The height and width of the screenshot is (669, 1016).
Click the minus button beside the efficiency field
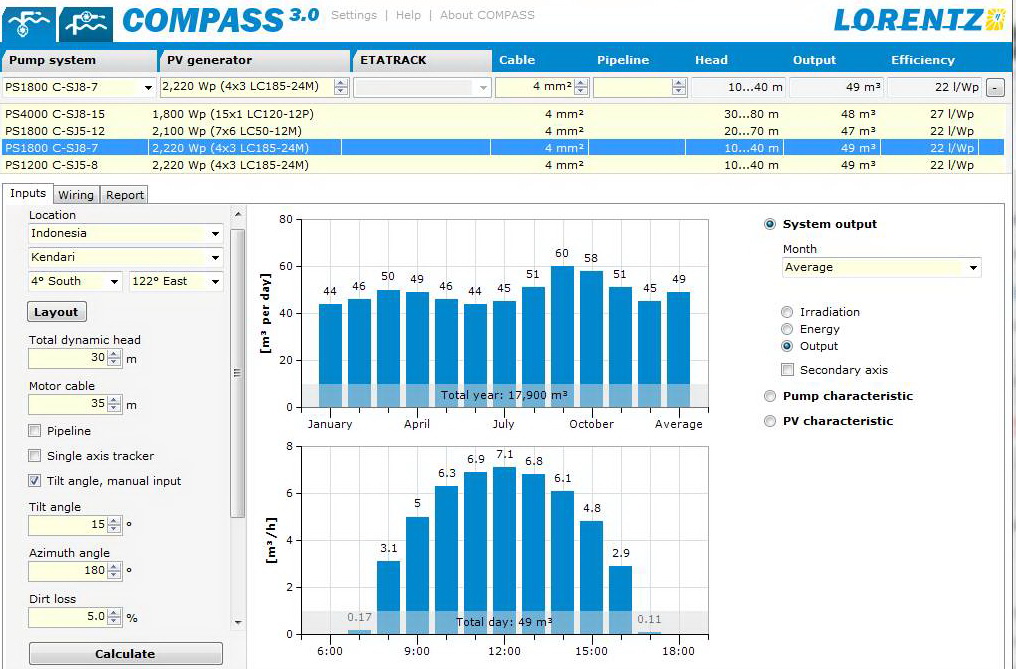click(x=995, y=88)
